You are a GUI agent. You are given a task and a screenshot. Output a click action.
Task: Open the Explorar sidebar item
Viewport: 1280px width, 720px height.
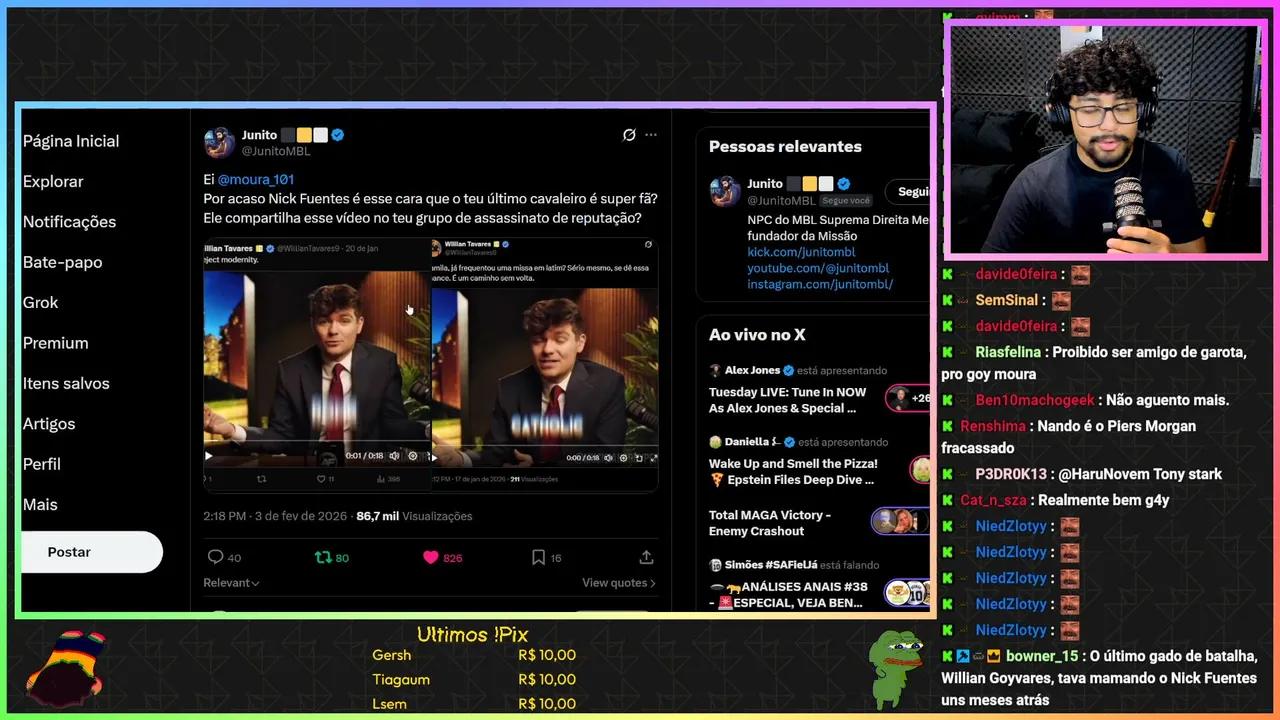[53, 181]
